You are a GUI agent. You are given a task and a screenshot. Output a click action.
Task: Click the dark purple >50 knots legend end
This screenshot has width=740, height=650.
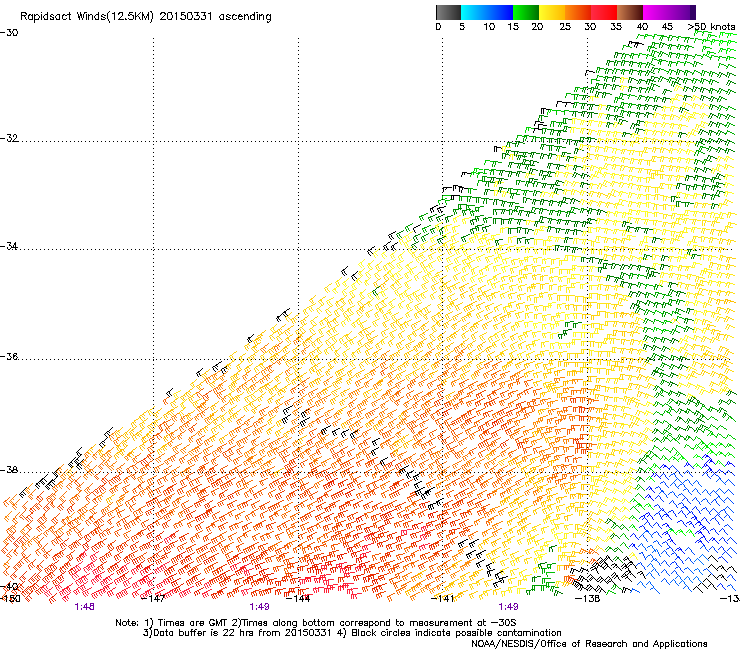tap(693, 12)
